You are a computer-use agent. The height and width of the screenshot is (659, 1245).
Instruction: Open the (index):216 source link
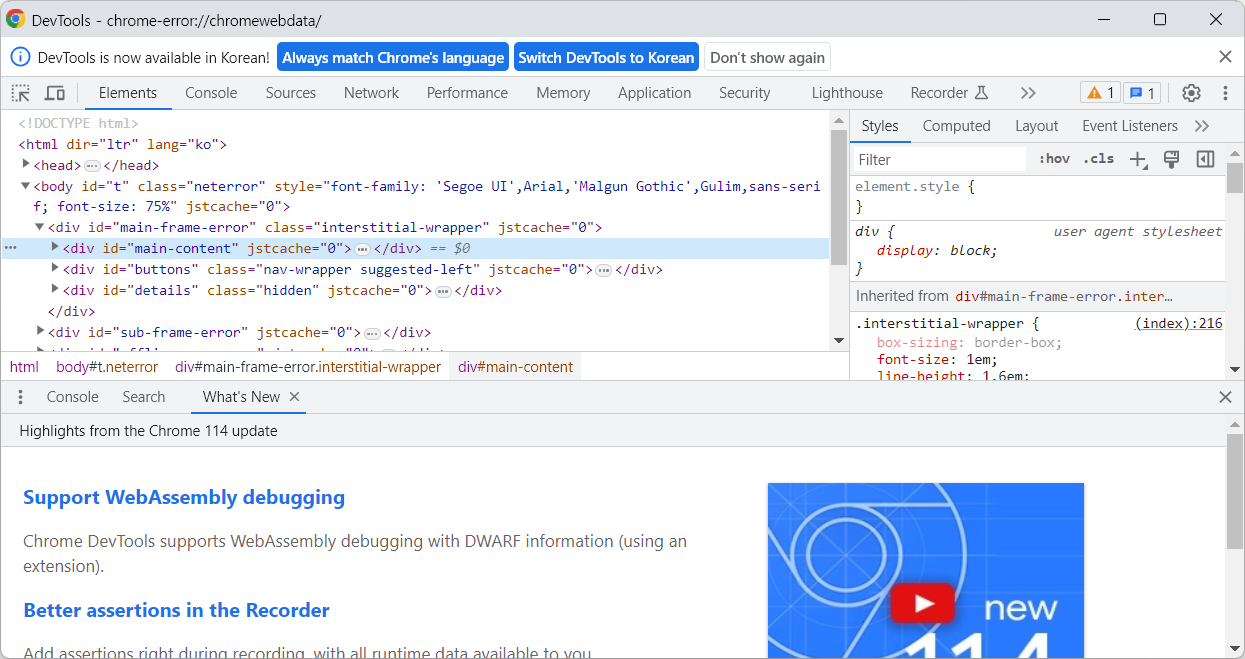(x=1179, y=323)
